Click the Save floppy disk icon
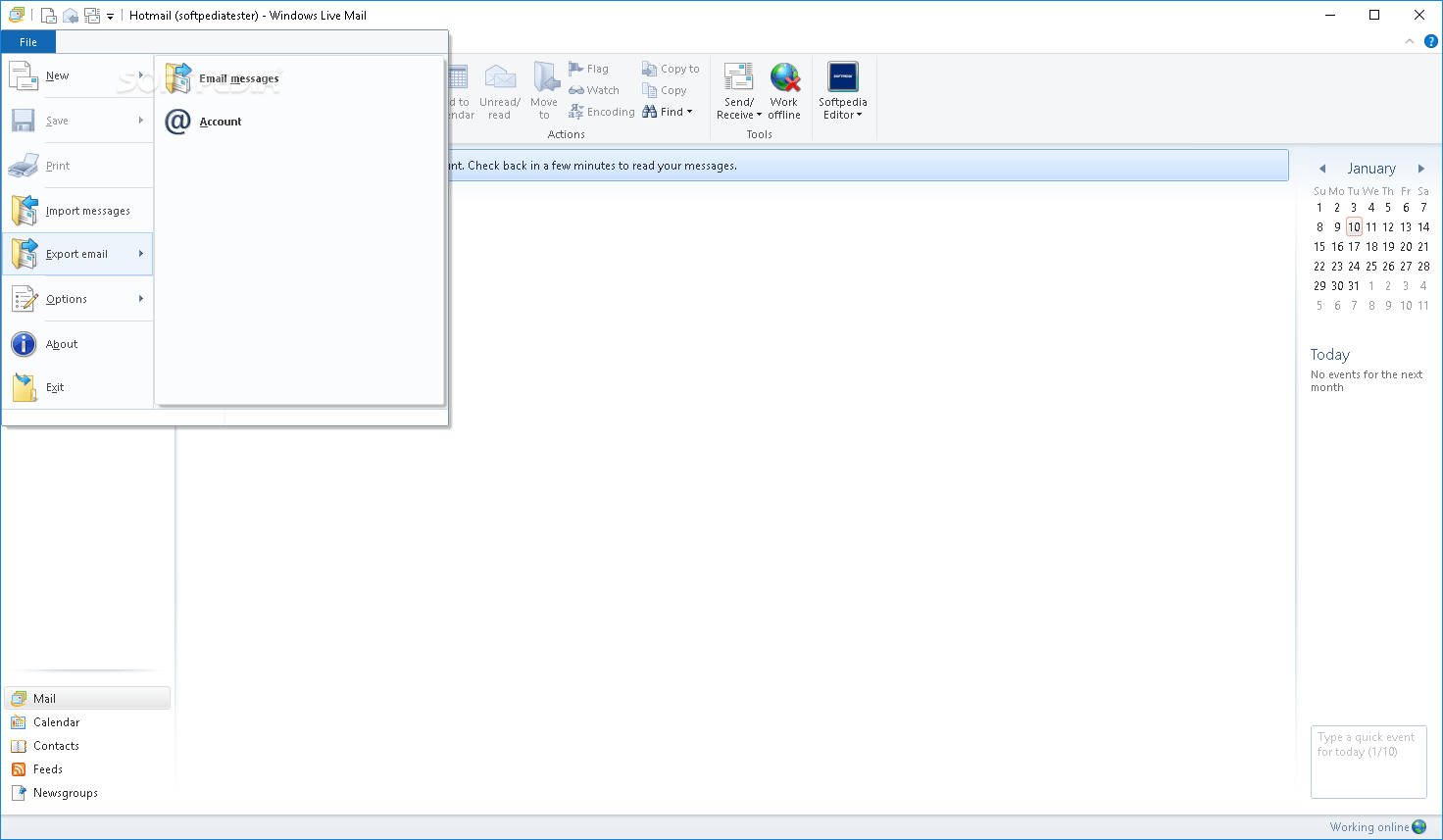Viewport: 1443px width, 840px height. click(x=24, y=121)
